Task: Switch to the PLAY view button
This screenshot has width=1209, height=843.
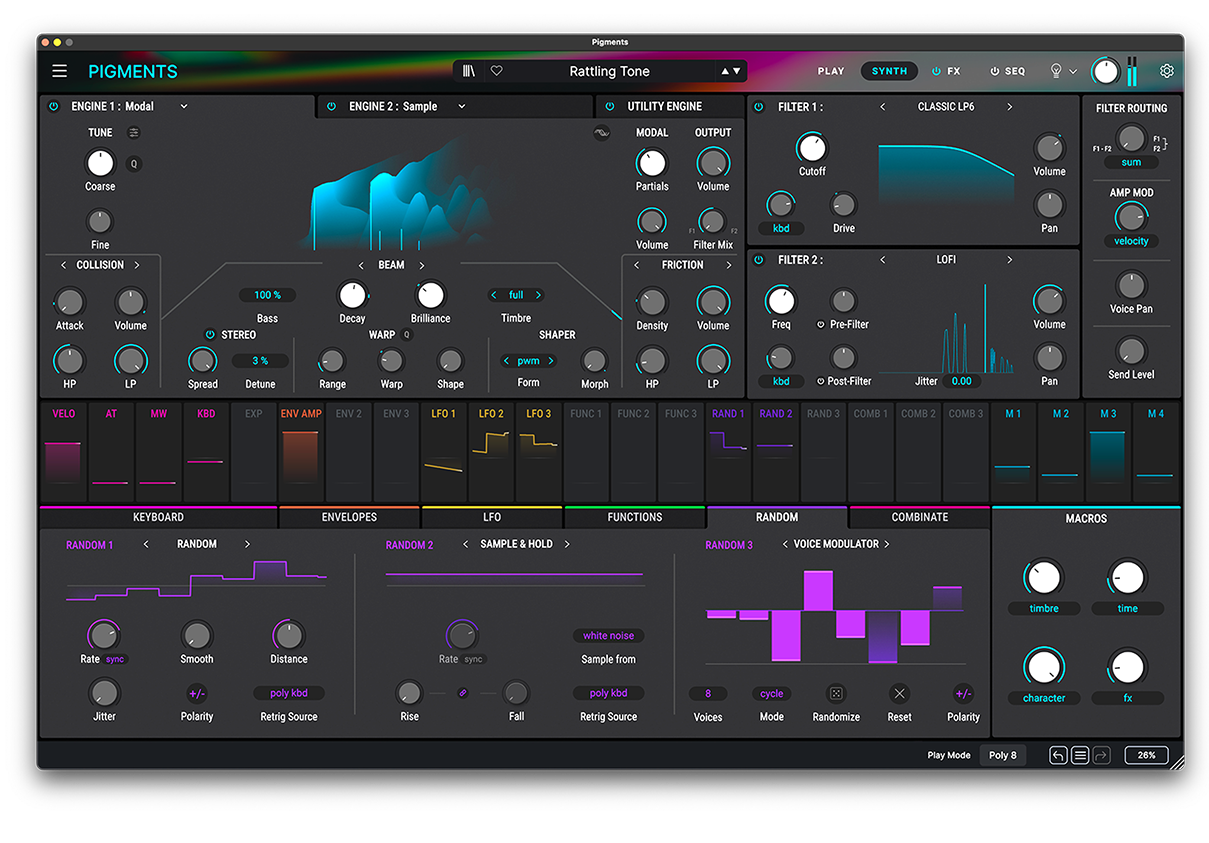Action: pyautogui.click(x=830, y=71)
